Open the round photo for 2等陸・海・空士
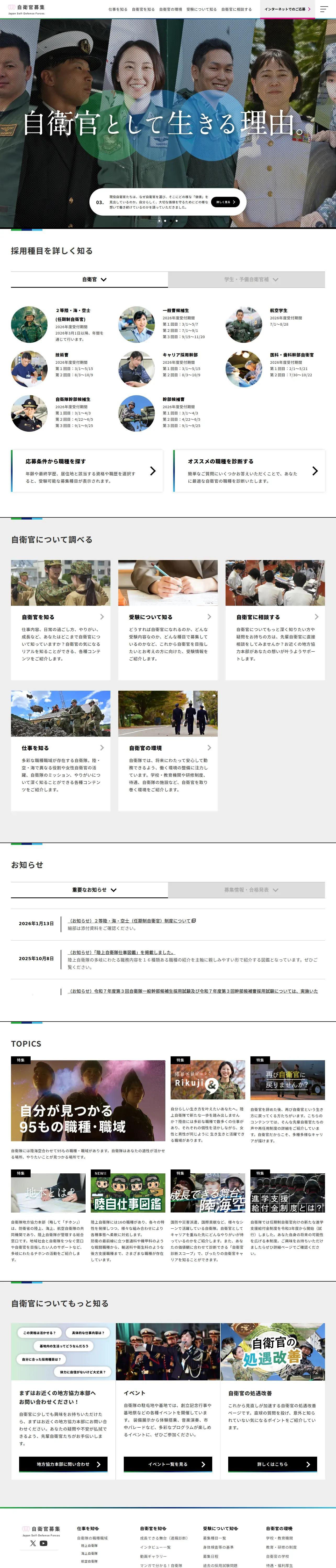The width and height of the screenshot is (336, 1568). tap(29, 324)
